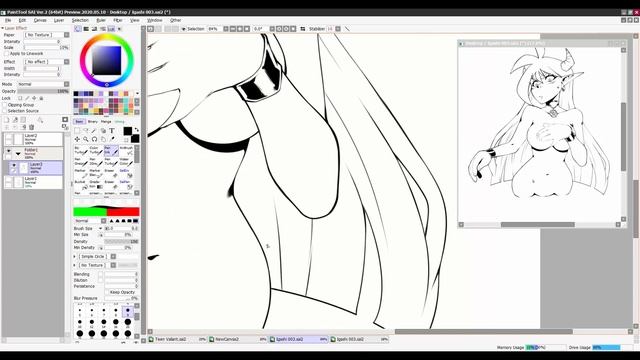
Task: Select the Pen Ink brush preset
Action: 111,150
